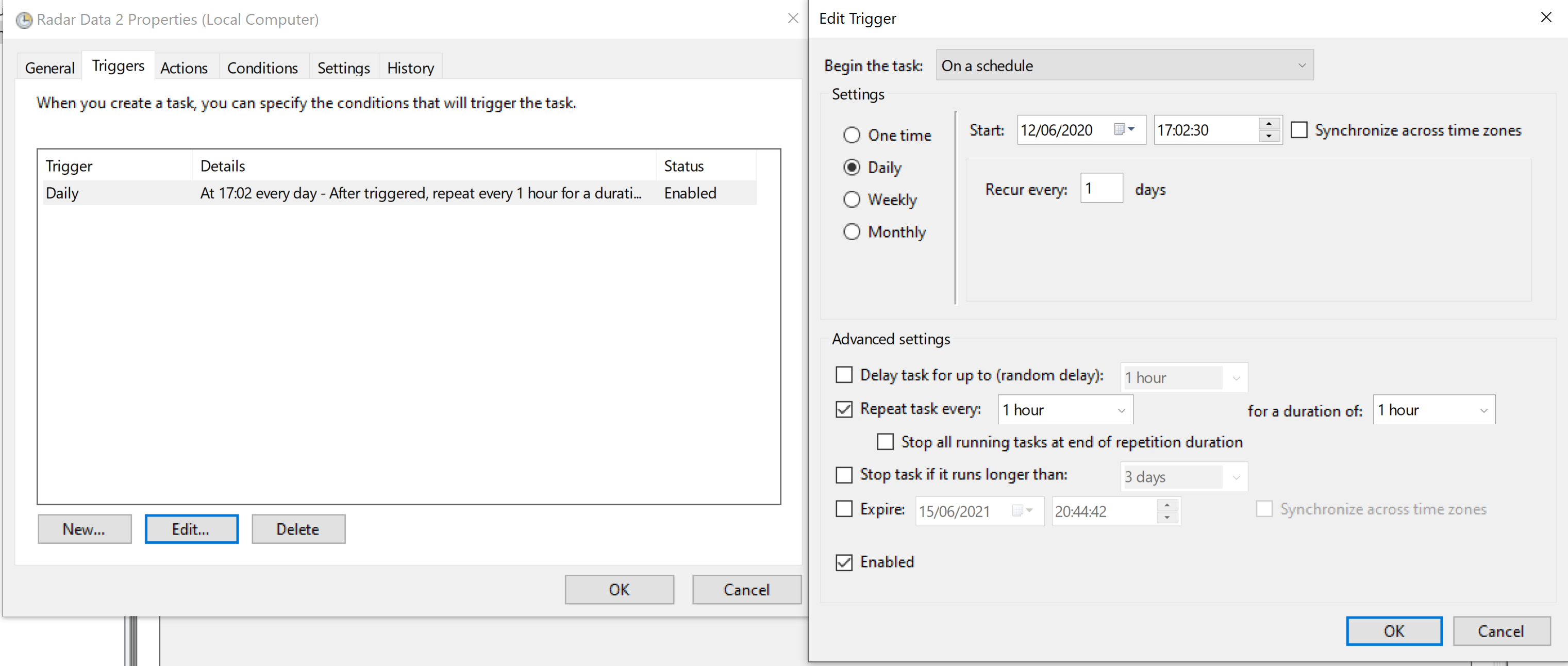The height and width of the screenshot is (666, 1568).
Task: Select the One time radio button
Action: coord(852,135)
